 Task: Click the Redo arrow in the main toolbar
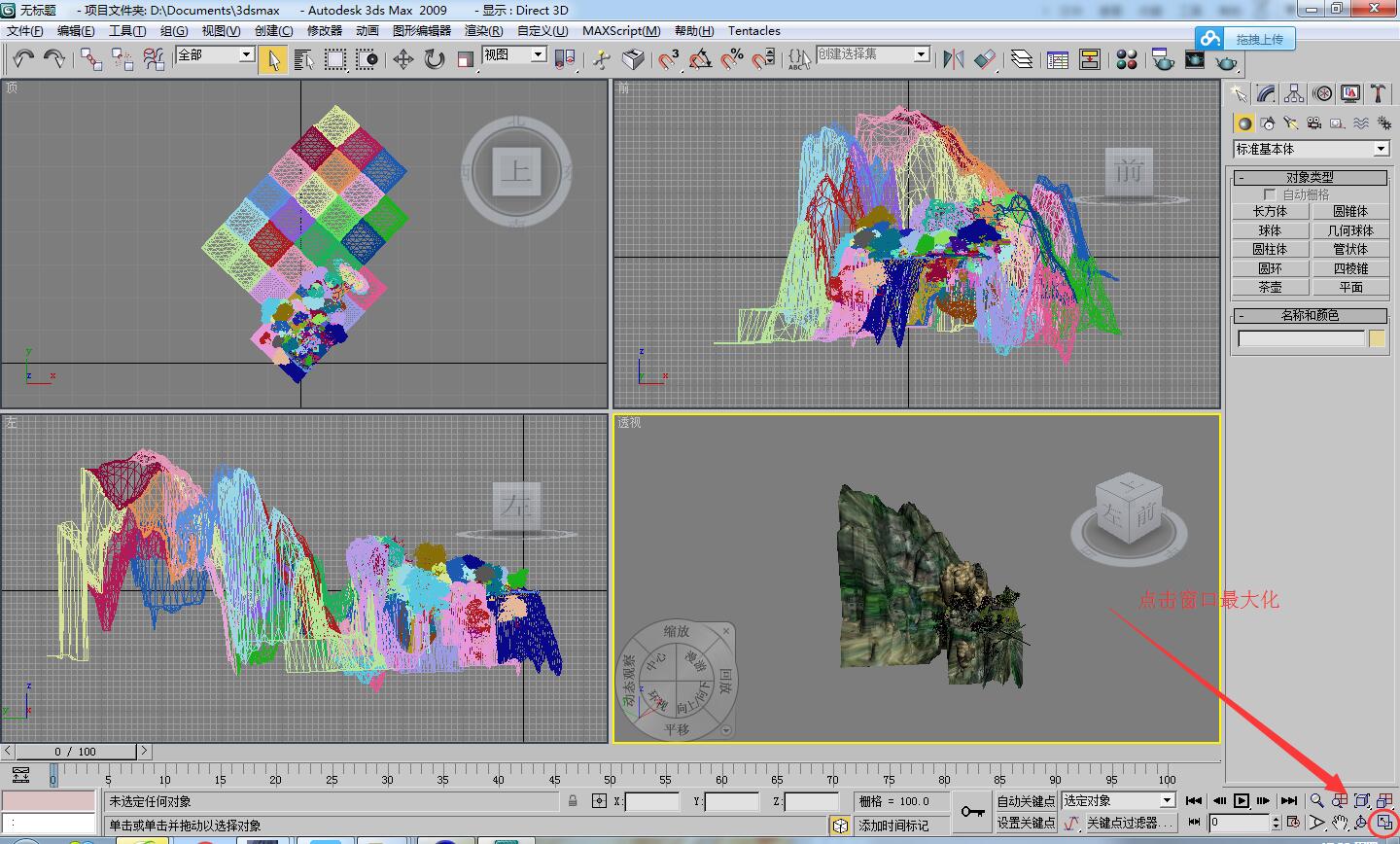pyautogui.click(x=54, y=59)
